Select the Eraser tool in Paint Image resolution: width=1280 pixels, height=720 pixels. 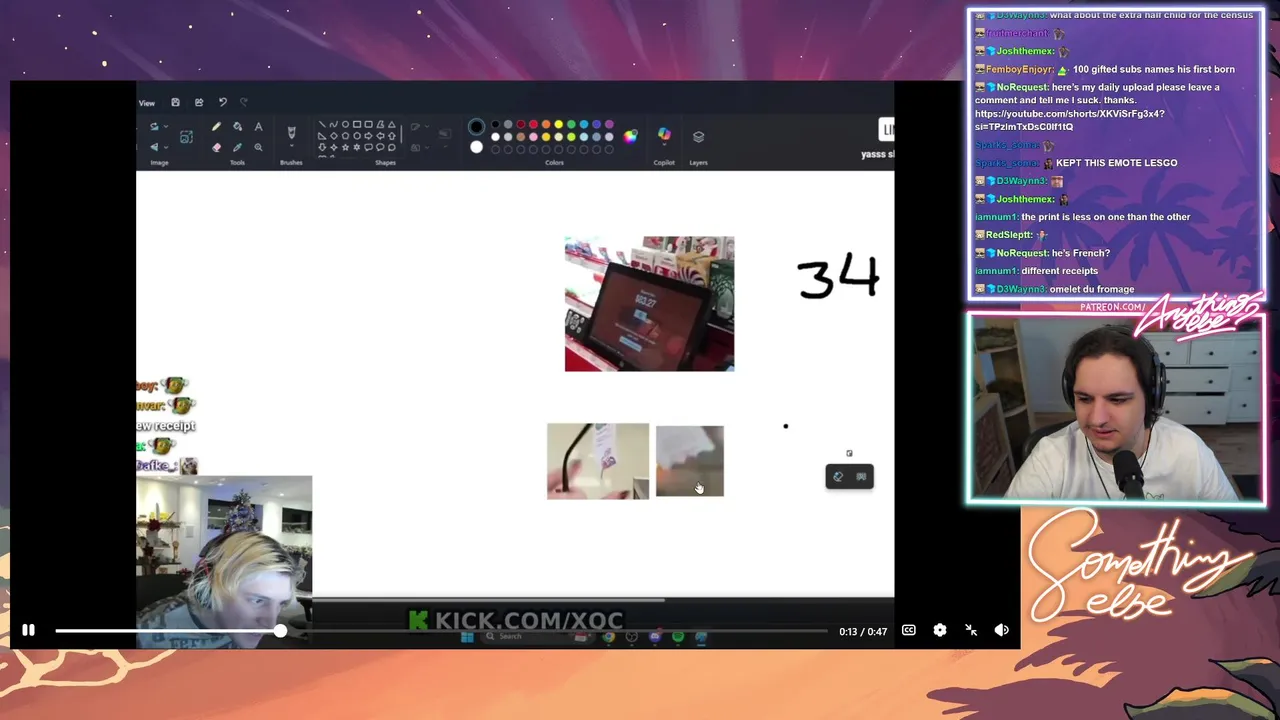click(216, 147)
